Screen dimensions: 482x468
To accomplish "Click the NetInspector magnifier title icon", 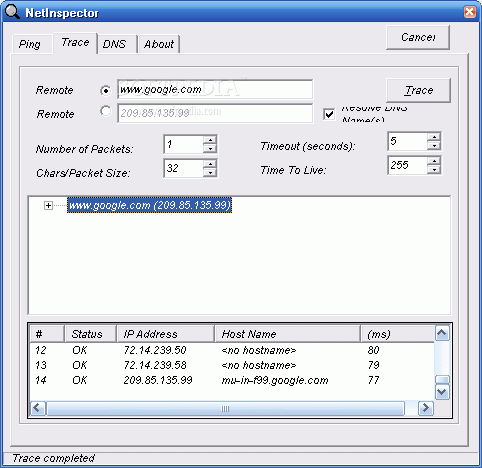I will click(12, 12).
